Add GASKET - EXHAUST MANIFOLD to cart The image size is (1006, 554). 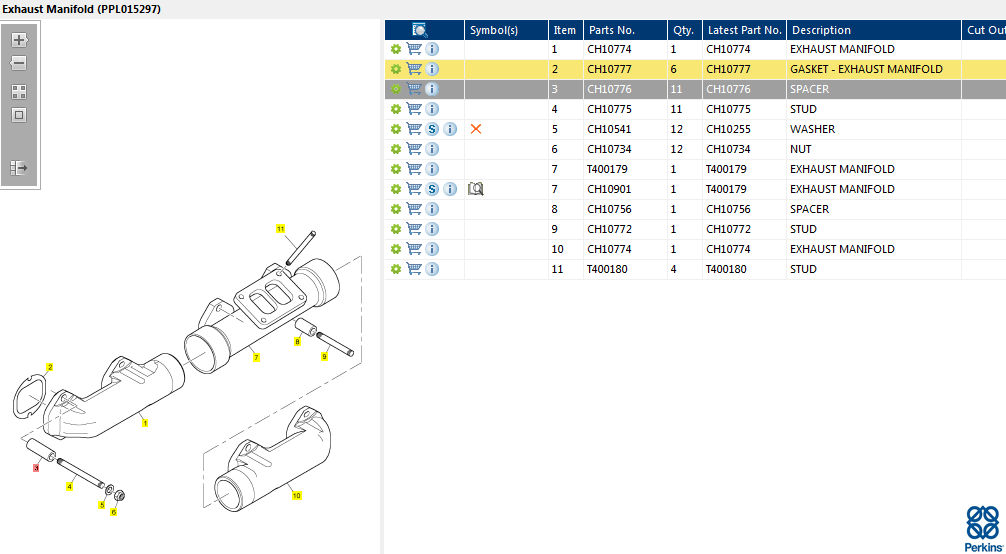[x=414, y=69]
